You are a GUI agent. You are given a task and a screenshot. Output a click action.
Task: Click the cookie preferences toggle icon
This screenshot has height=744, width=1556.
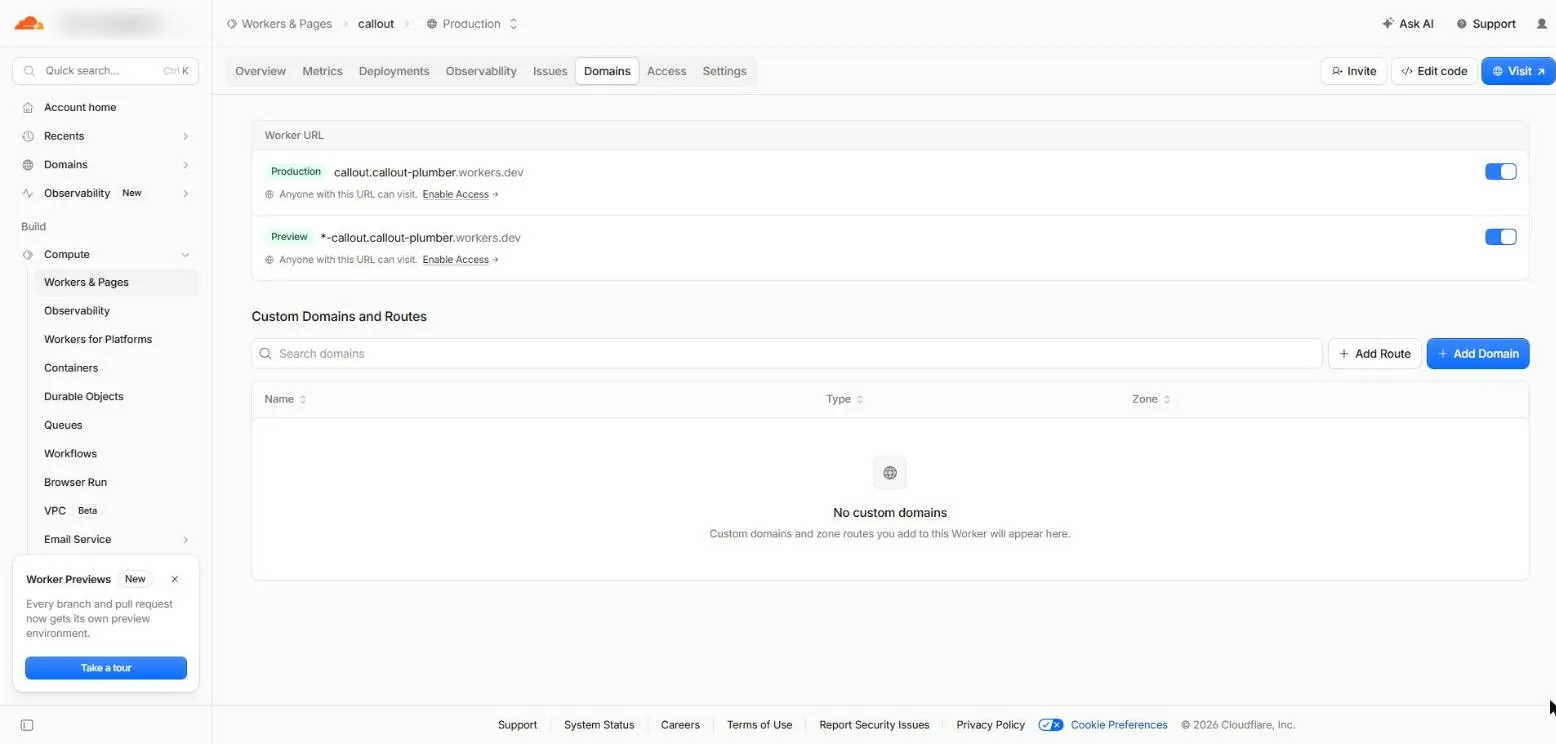1050,725
